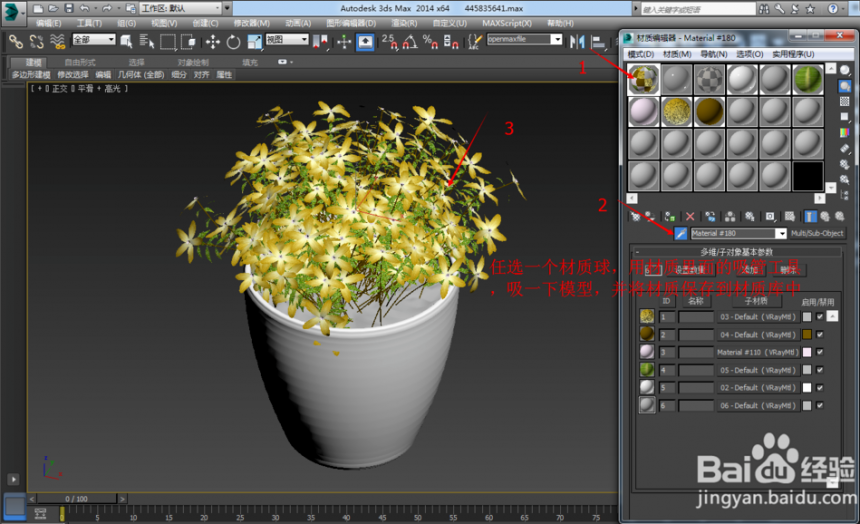Toggle the Angle Snap icon
Image resolution: width=860 pixels, height=524 pixels.
[410, 42]
